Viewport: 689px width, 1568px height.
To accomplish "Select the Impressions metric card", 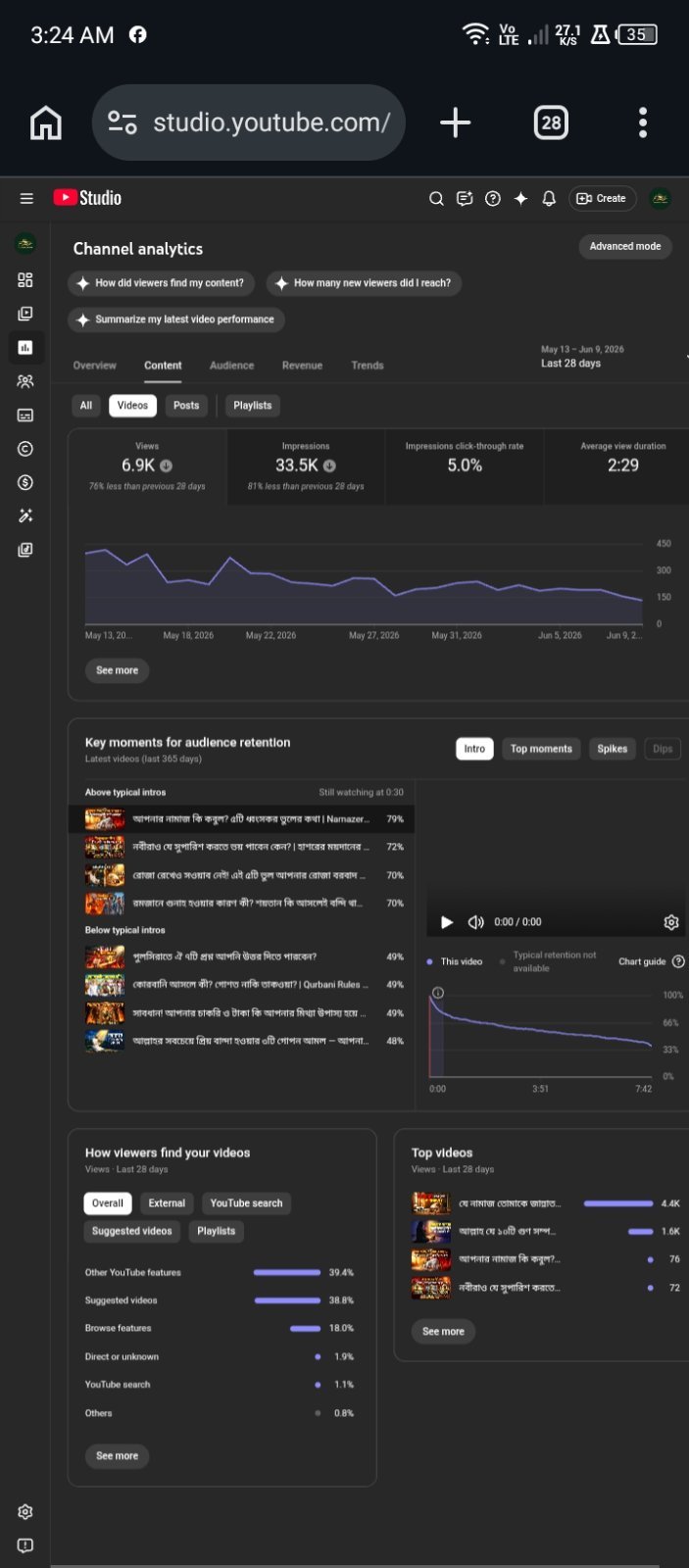I will pyautogui.click(x=306, y=466).
